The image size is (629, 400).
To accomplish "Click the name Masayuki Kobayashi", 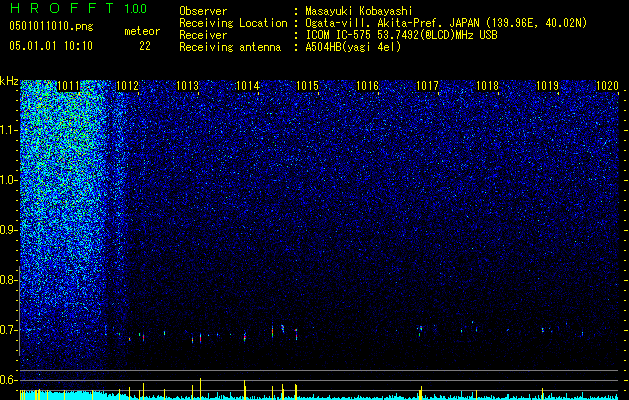I will (359, 11).
